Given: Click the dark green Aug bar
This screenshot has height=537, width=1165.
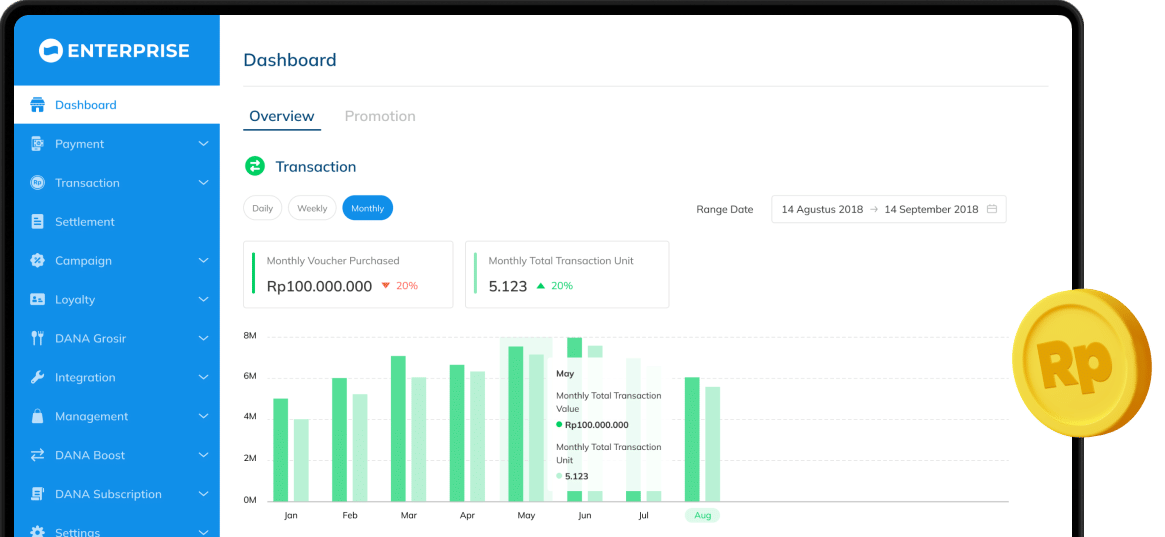Looking at the screenshot, I should point(692,439).
